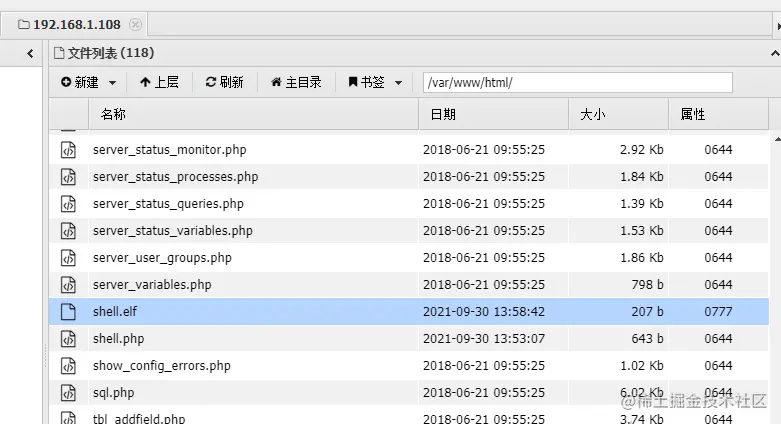Click the file icon of server_user_groups.php
The width and height of the screenshot is (781, 424).
click(68, 258)
